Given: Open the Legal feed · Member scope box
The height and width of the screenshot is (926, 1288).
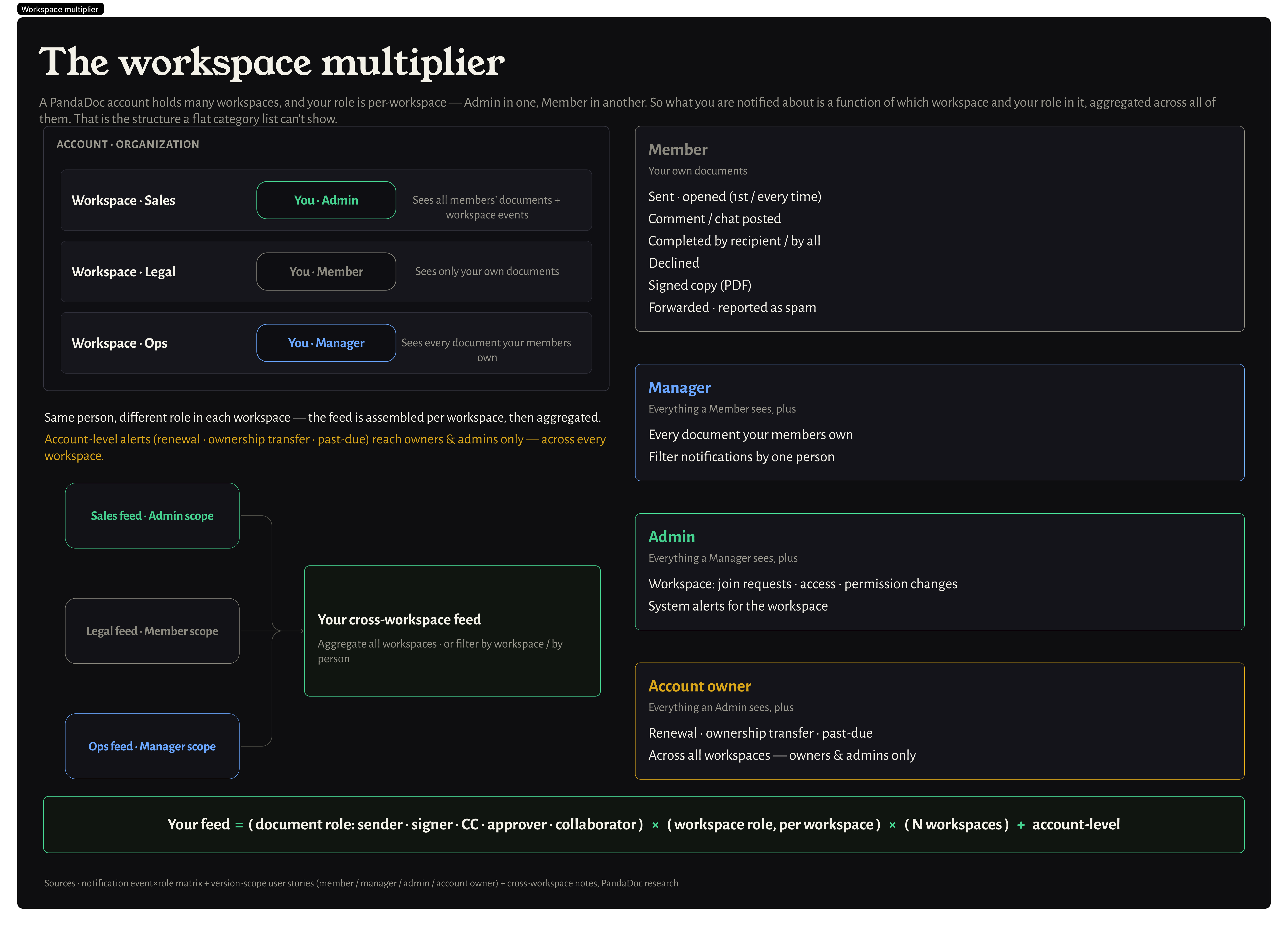Looking at the screenshot, I should (x=152, y=631).
